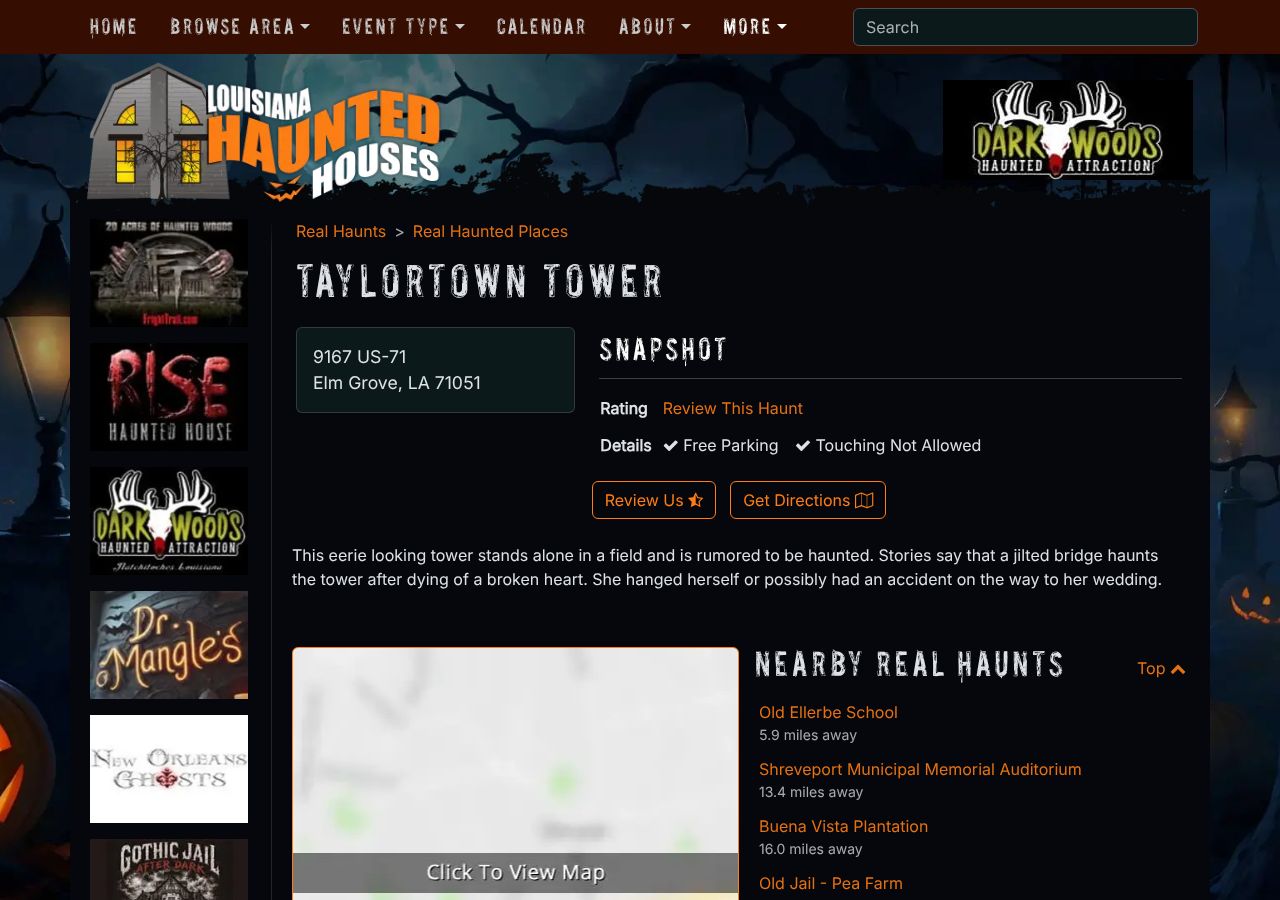
Task: Open the Louisiana Haunted Houses logo
Action: [x=265, y=131]
